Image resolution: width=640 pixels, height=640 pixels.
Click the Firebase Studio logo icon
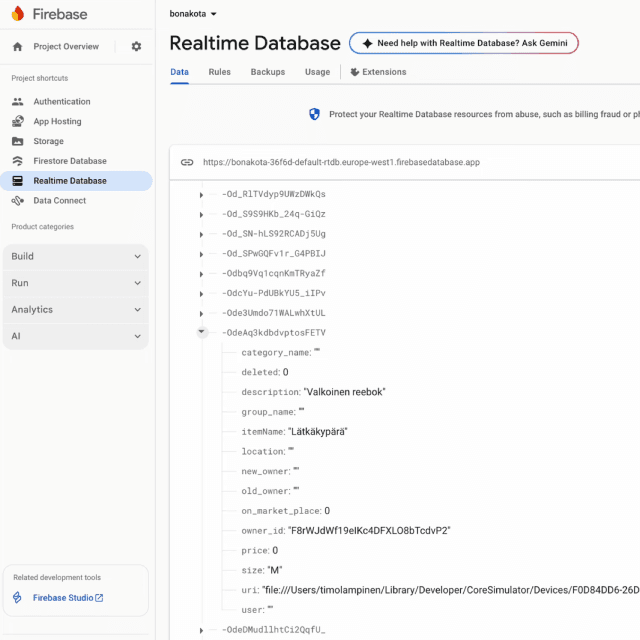[17, 598]
